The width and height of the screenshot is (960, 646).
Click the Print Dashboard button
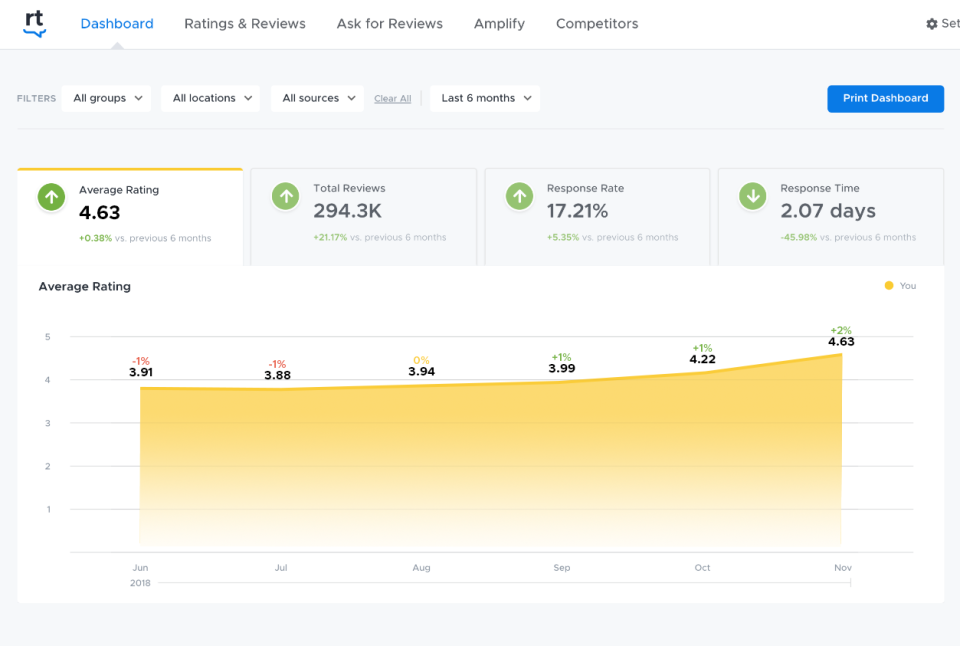click(885, 98)
